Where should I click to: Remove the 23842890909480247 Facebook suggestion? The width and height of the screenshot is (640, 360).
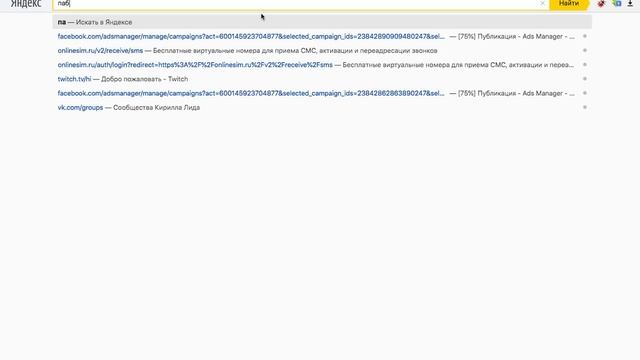pyautogui.click(x=584, y=36)
